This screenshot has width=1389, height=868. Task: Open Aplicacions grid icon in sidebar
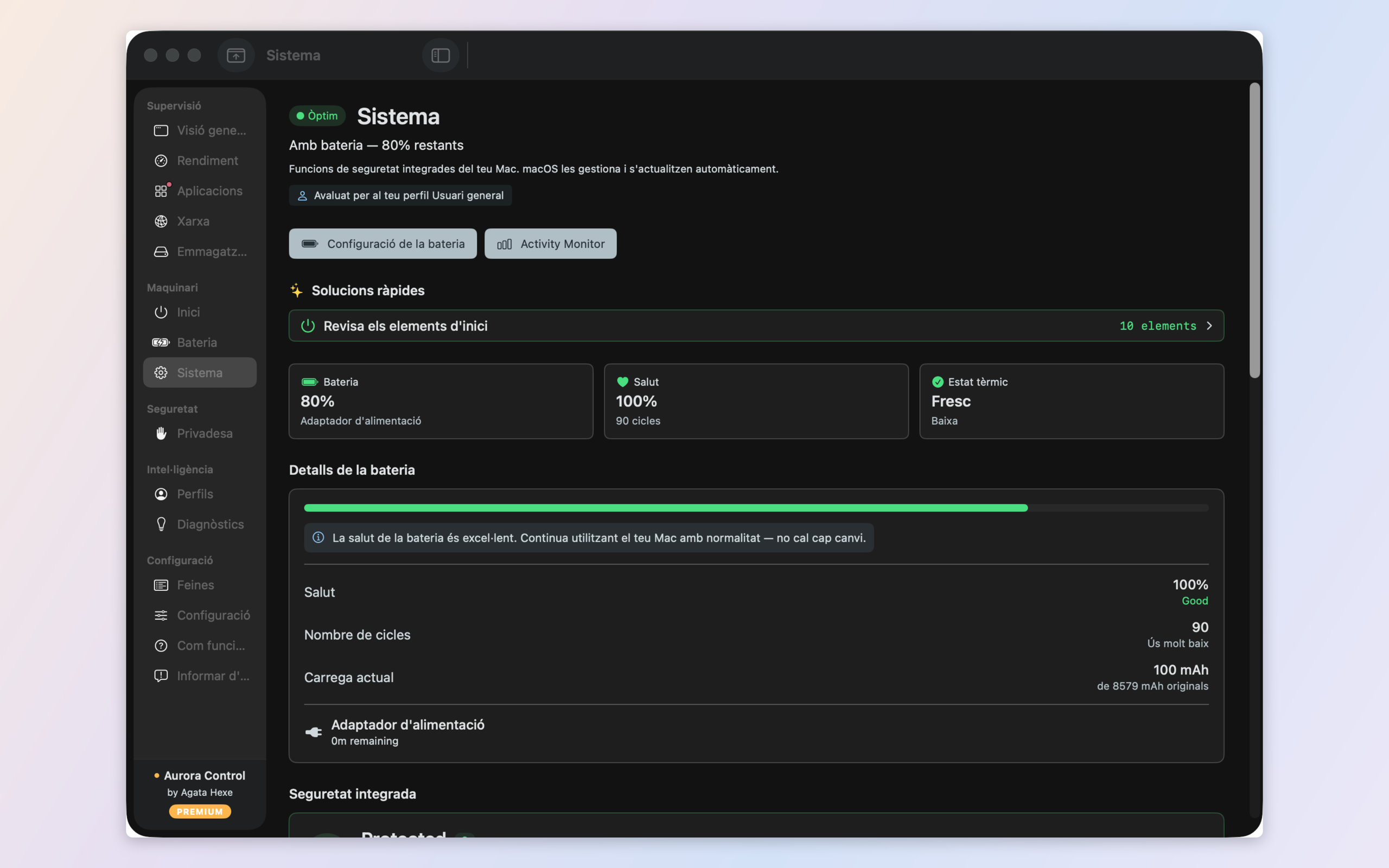coord(161,191)
